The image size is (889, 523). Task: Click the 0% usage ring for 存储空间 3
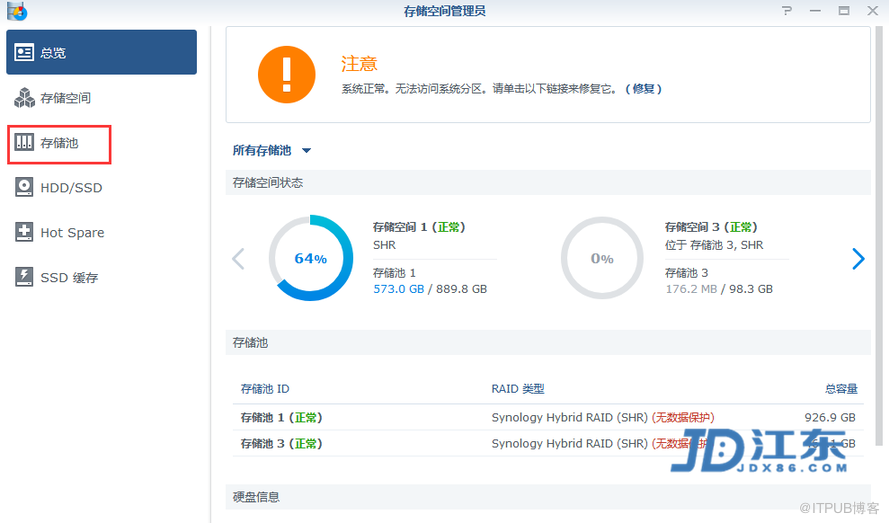(602, 258)
